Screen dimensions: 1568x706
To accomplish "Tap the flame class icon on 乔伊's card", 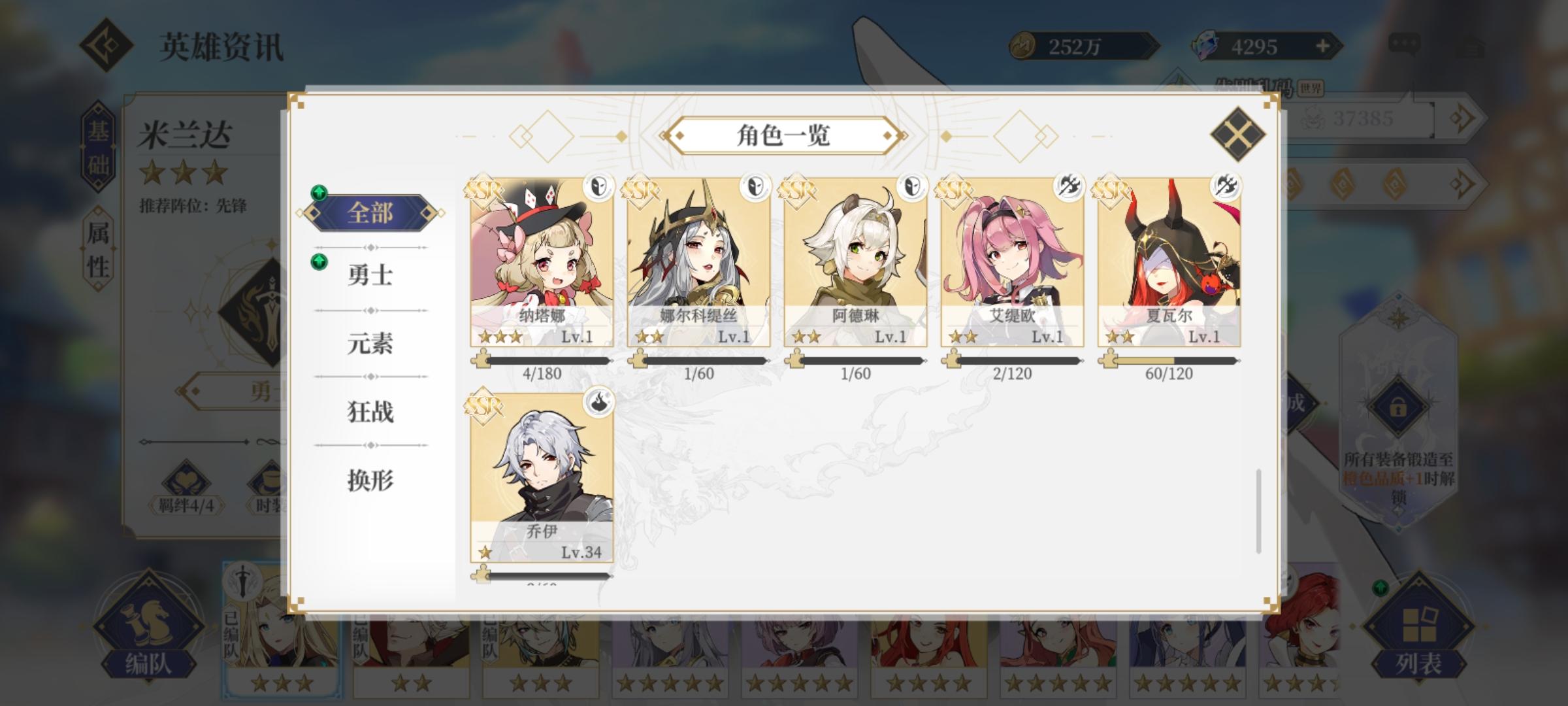I will tap(598, 403).
